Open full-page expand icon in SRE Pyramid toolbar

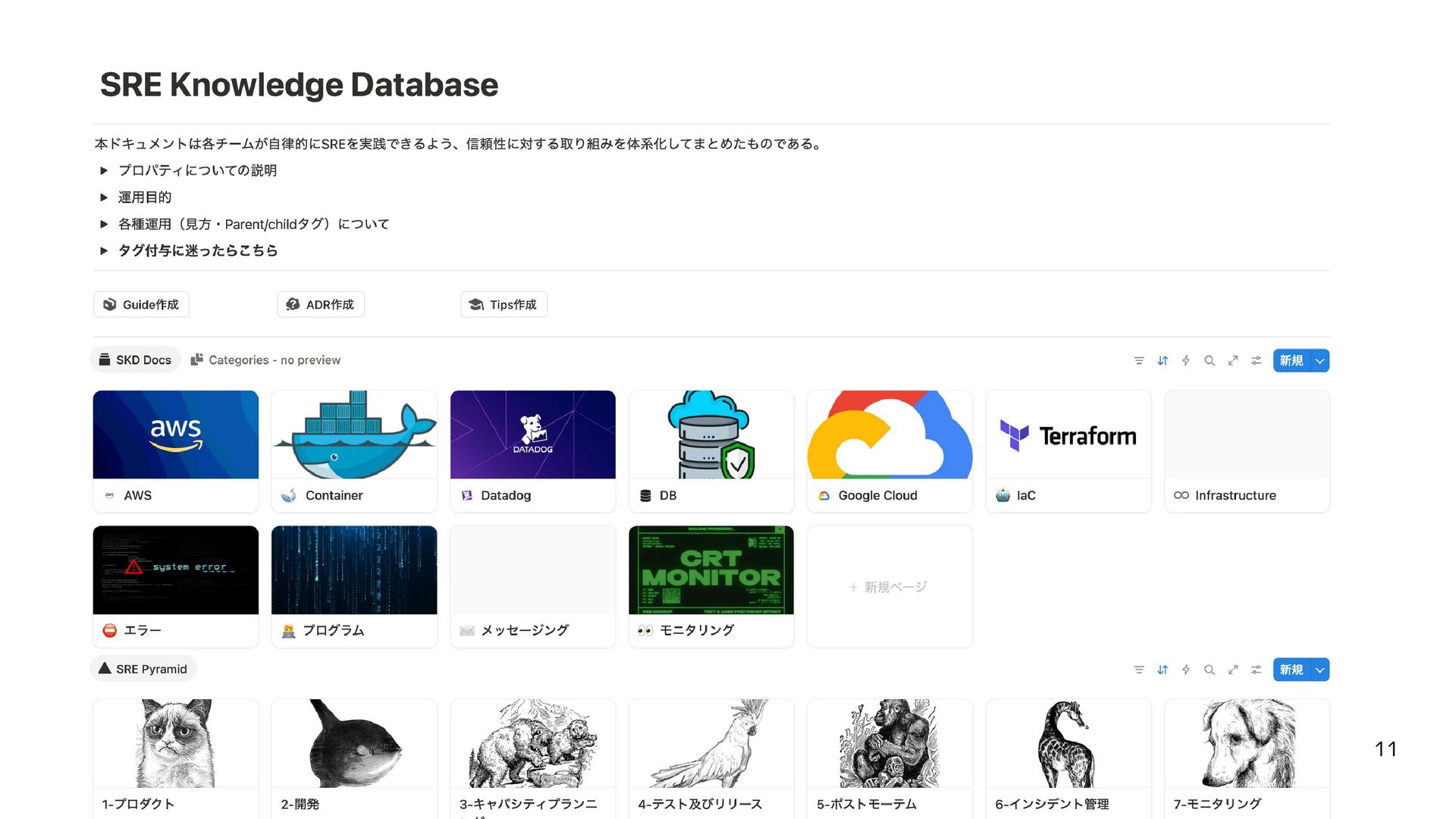(1233, 670)
